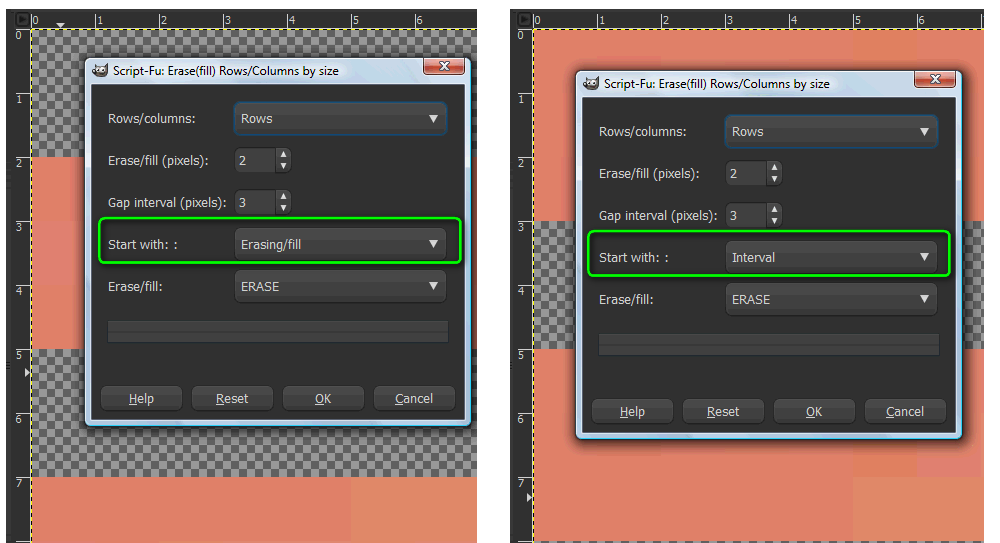The image size is (1000, 543).
Task: Click Cancel button in right dialog
Action: (905, 412)
